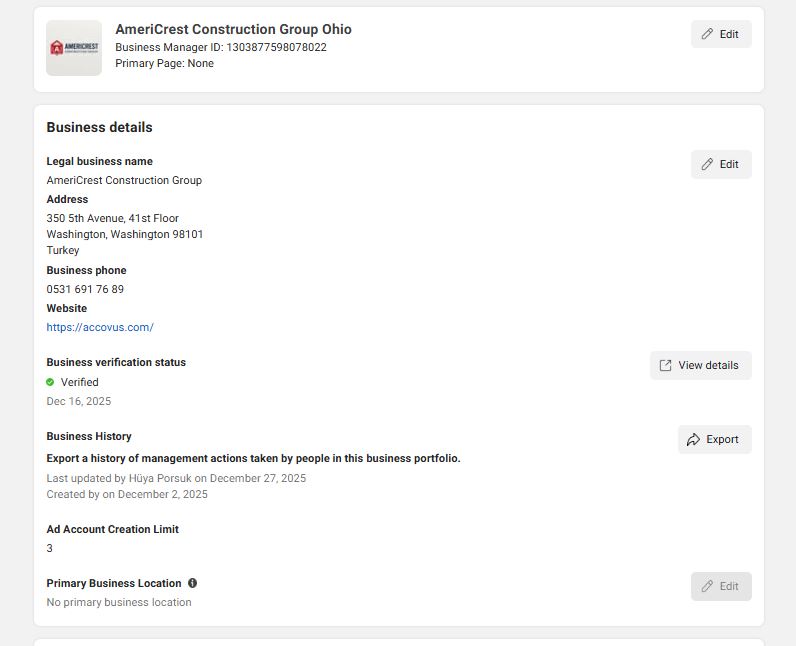Click 'AmeriCrest Construction Group Ohio' title

234,29
